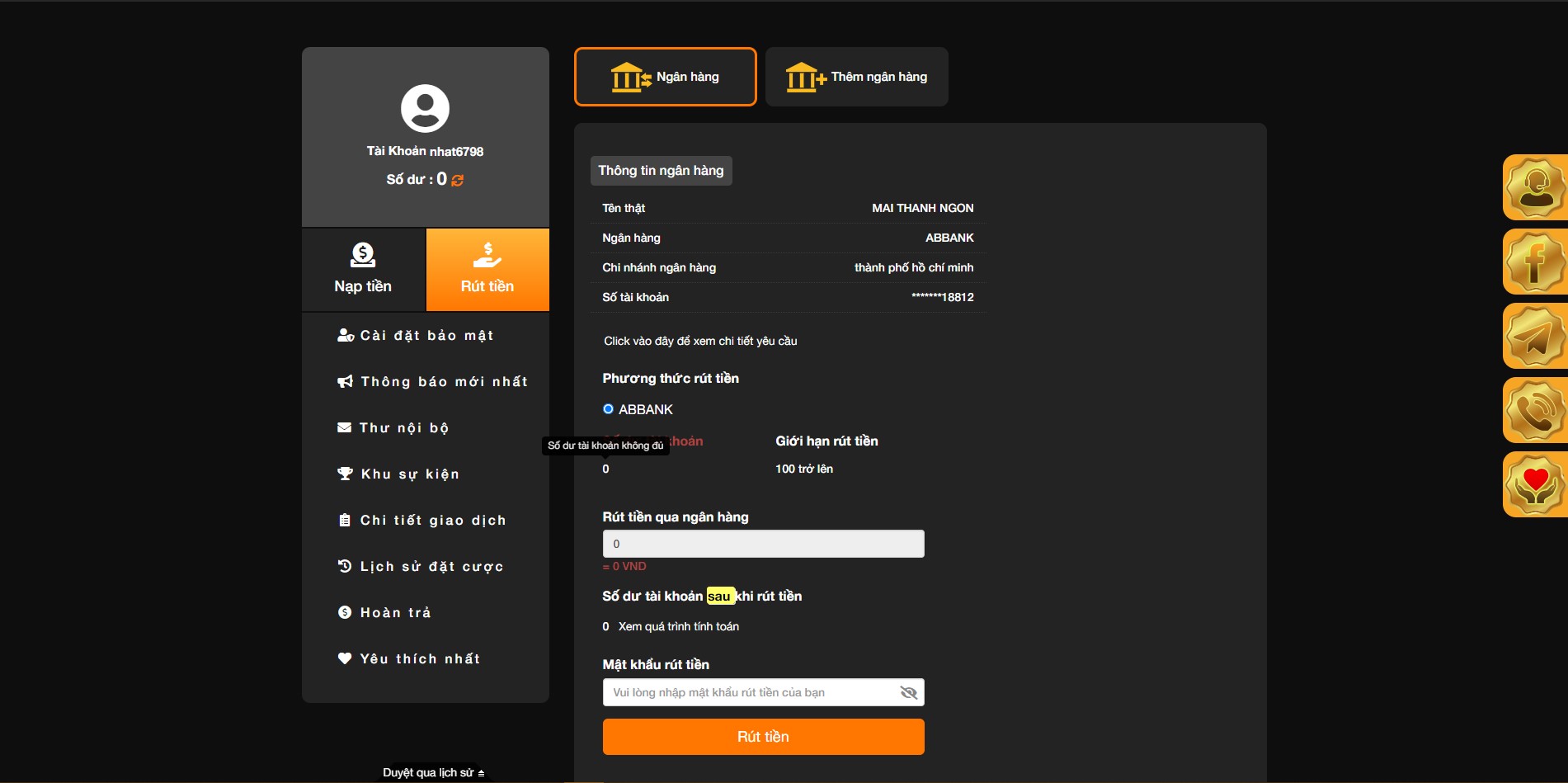1568x783 pixels.
Task: Switch to the Ngân hàng tab
Action: [x=665, y=77]
